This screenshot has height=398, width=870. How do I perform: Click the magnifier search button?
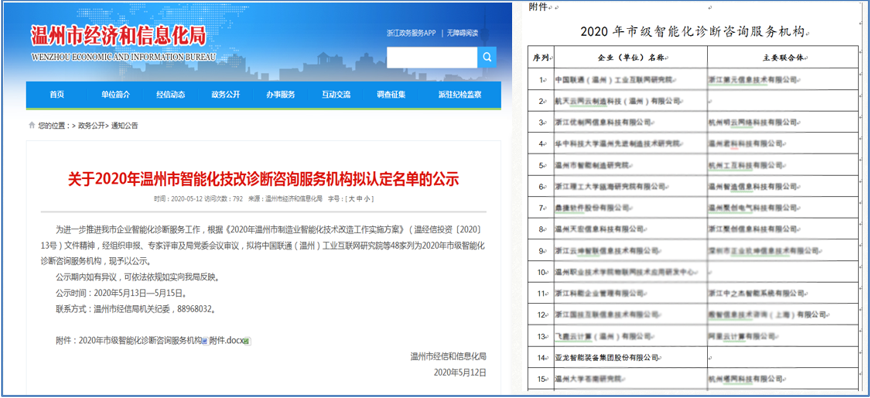[487, 57]
